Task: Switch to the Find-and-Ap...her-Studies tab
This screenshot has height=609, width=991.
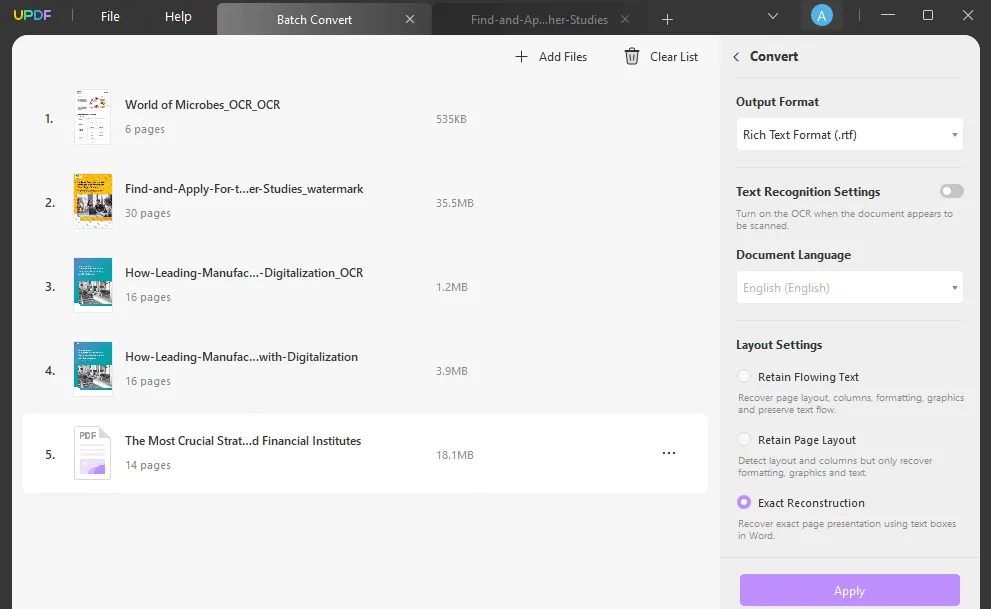Action: tap(539, 19)
